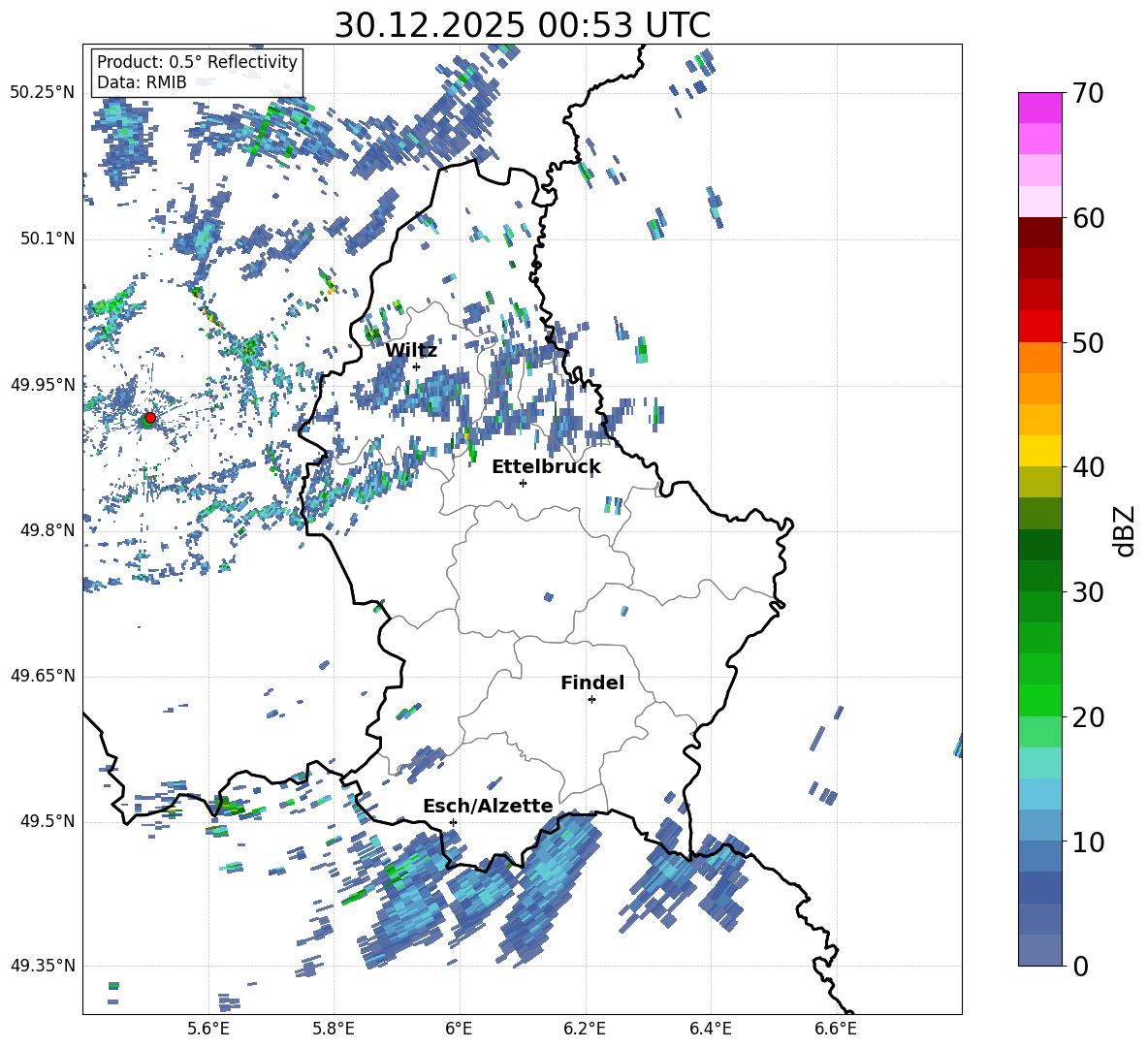Click the 70 tick on the colorbar
Image resolution: width=1148 pixels, height=1048 pixels.
click(x=1088, y=93)
